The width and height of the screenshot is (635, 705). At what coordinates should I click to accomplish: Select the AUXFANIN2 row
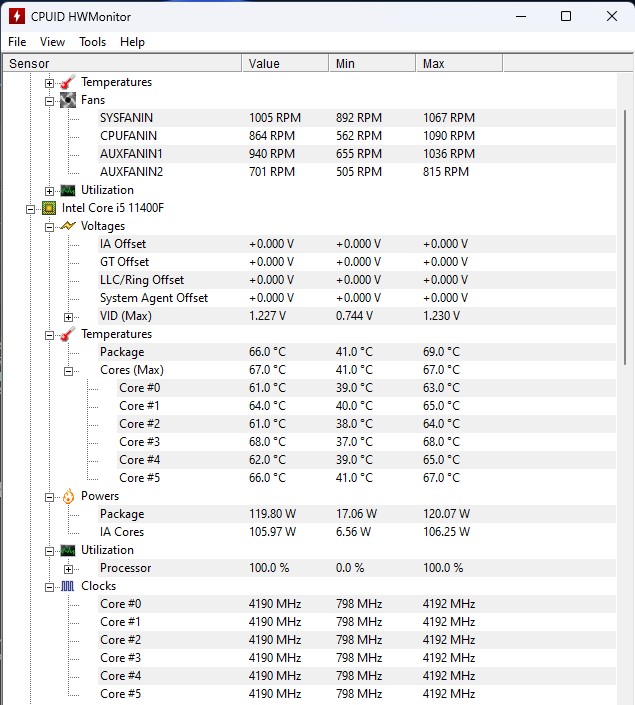357,172
